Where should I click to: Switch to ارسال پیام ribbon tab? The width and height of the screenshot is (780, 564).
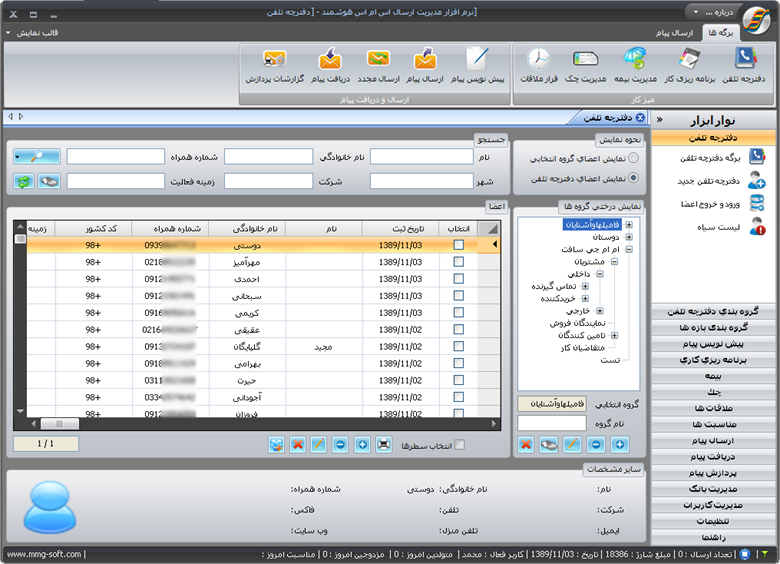point(674,33)
